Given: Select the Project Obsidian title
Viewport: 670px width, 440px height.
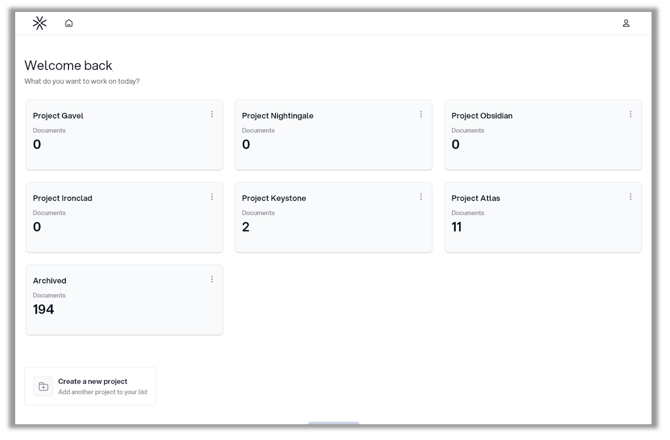Looking at the screenshot, I should pyautogui.click(x=482, y=116).
